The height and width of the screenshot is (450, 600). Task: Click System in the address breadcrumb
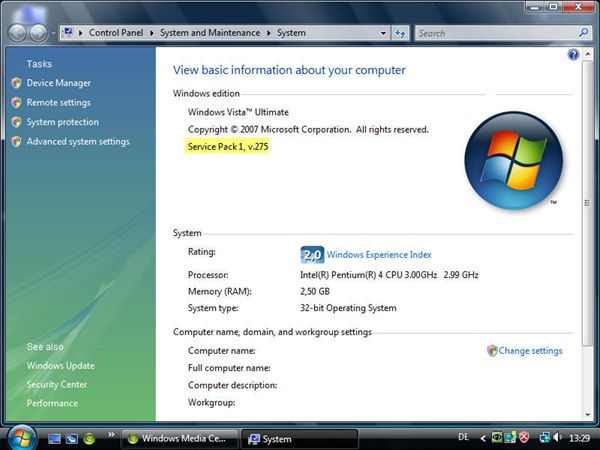click(291, 33)
